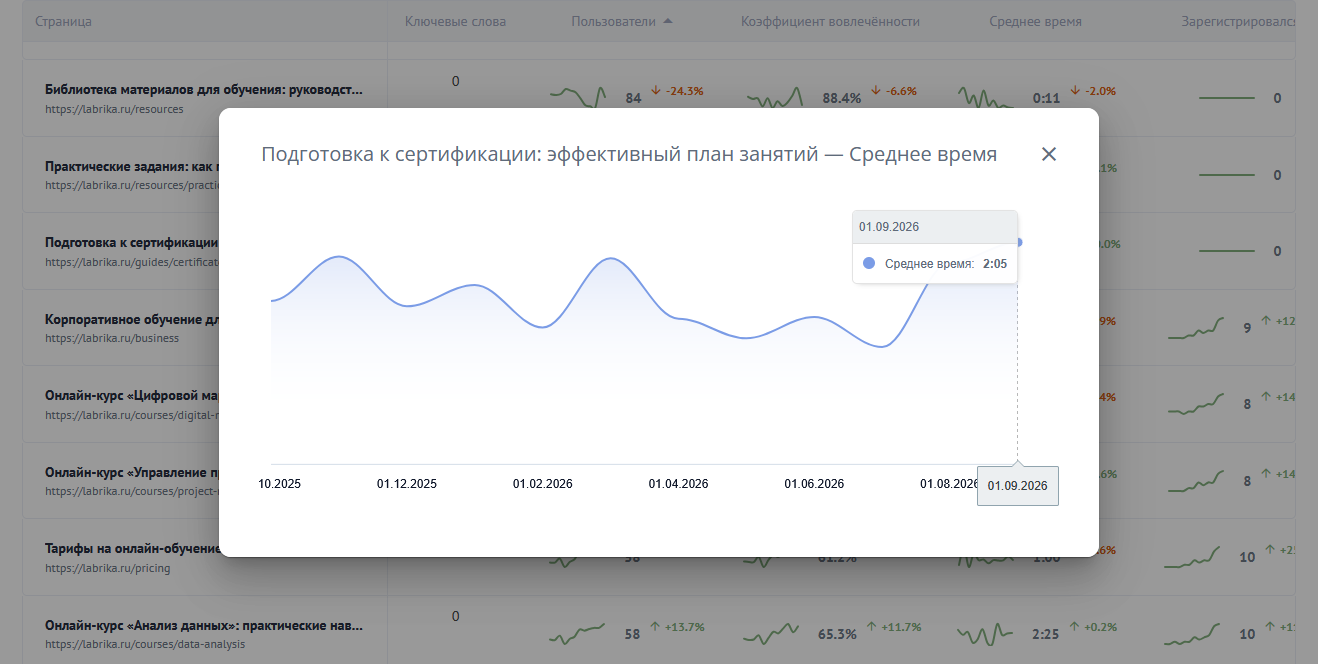Viewport: 1318px width, 664px height.
Task: Follow the labrika.ru/courses/data-analysis URL
Action: point(145,644)
